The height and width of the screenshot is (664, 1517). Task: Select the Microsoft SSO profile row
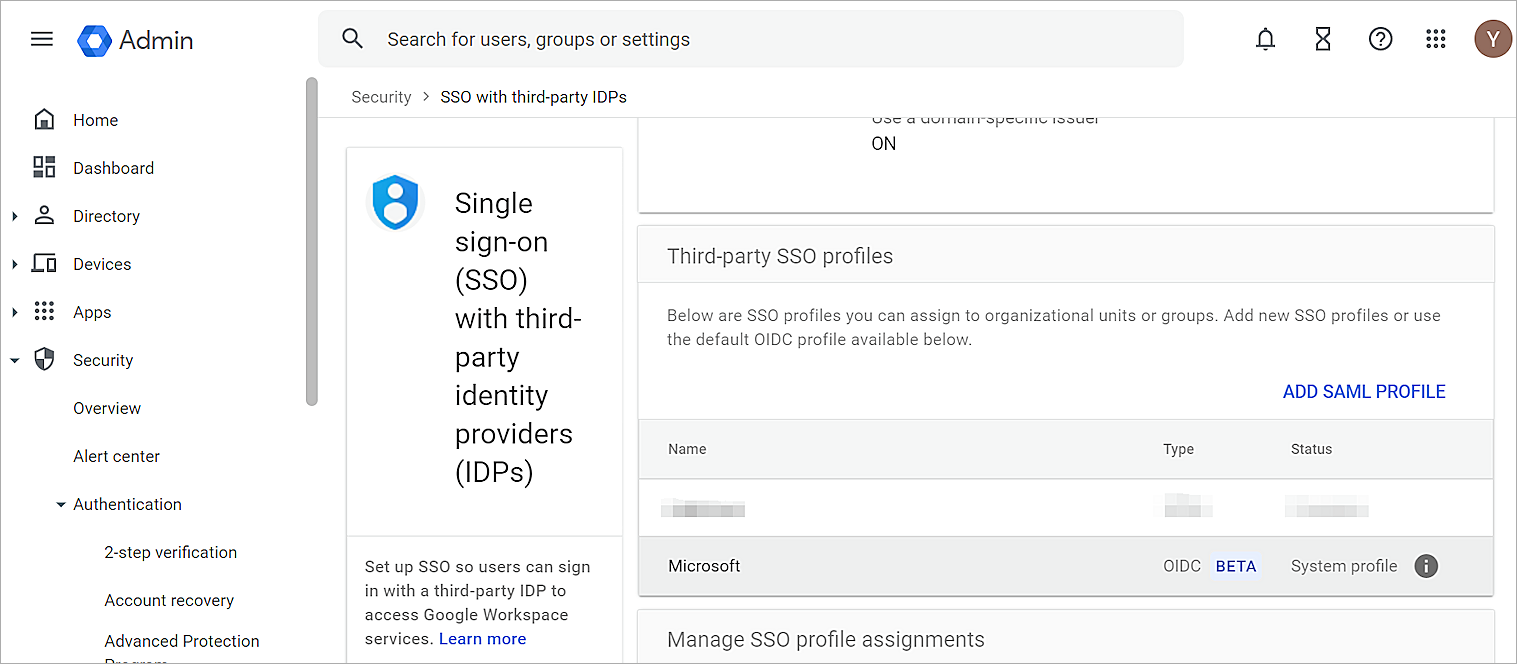coord(704,566)
